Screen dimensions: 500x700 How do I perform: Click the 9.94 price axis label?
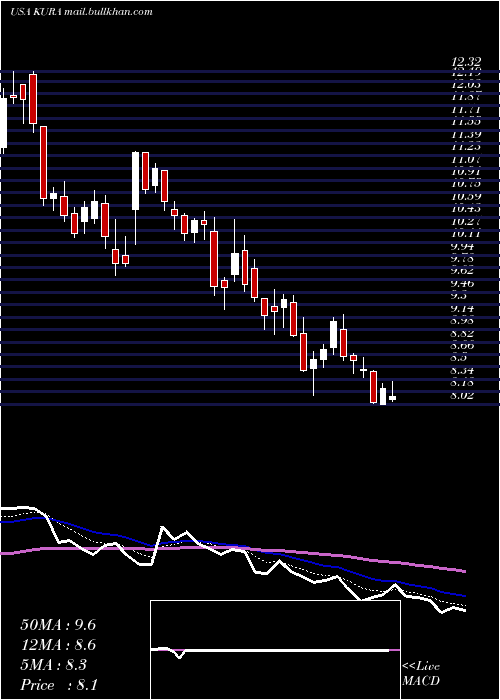pyautogui.click(x=464, y=247)
